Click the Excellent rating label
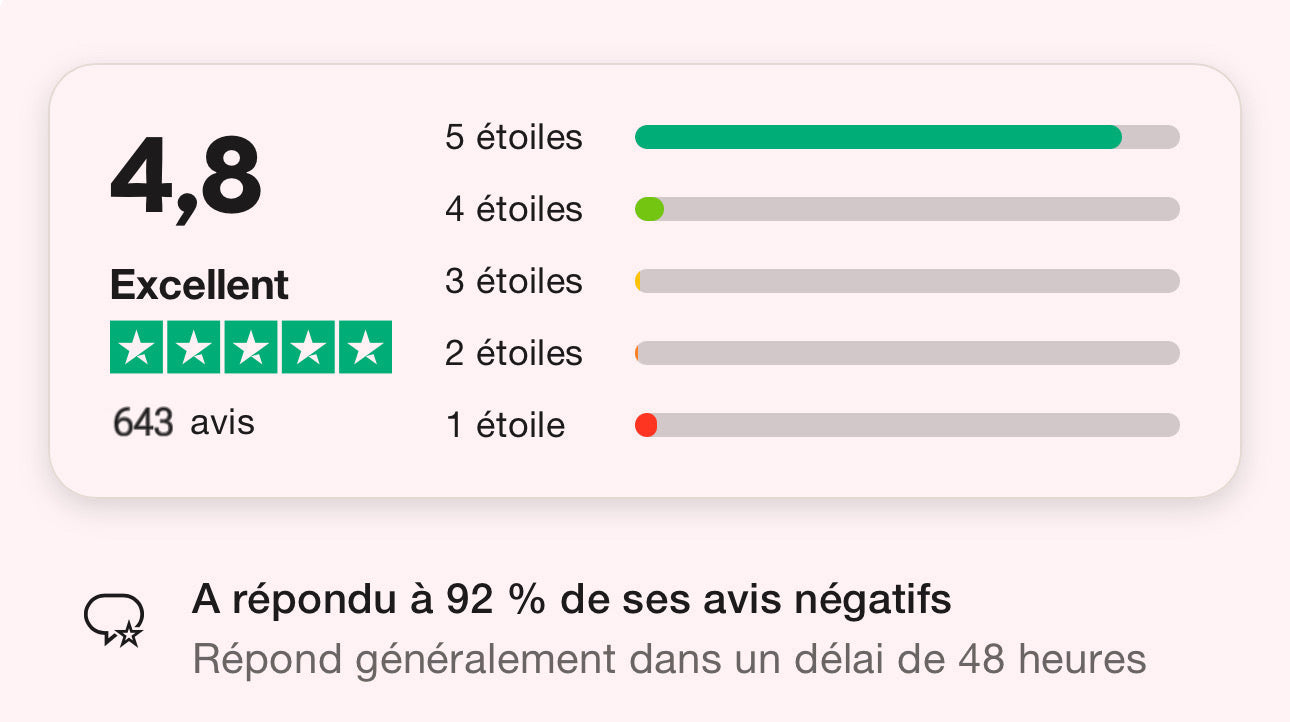The image size is (1290, 722). (199, 286)
